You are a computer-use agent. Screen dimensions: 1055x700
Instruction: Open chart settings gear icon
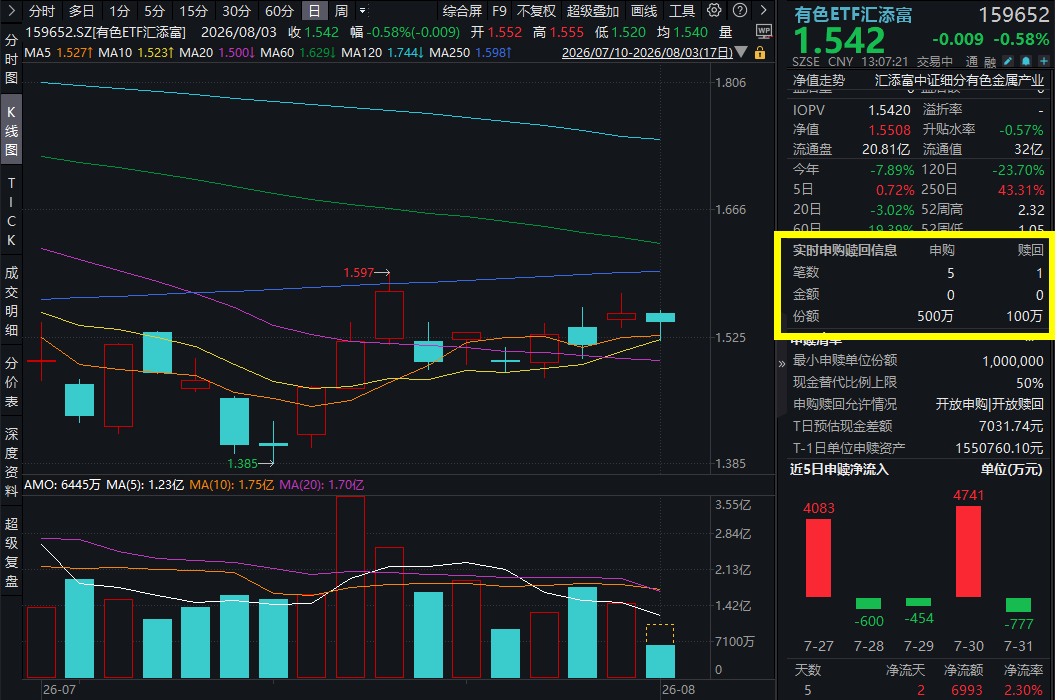click(714, 10)
